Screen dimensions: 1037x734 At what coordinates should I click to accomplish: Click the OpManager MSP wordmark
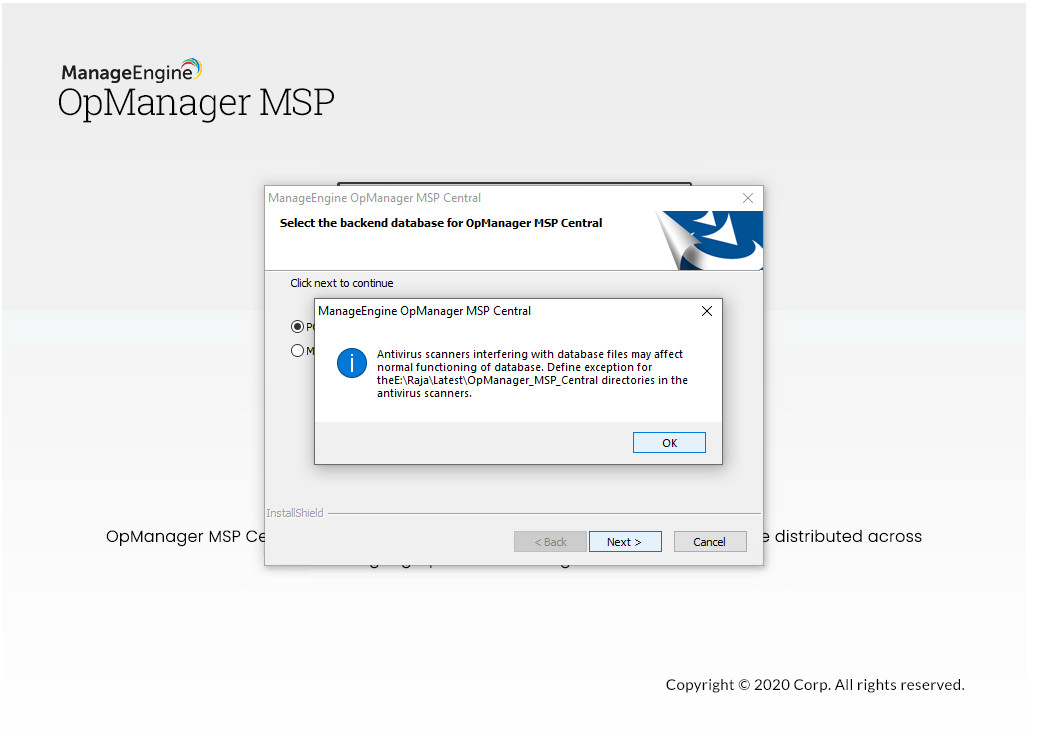point(196,101)
